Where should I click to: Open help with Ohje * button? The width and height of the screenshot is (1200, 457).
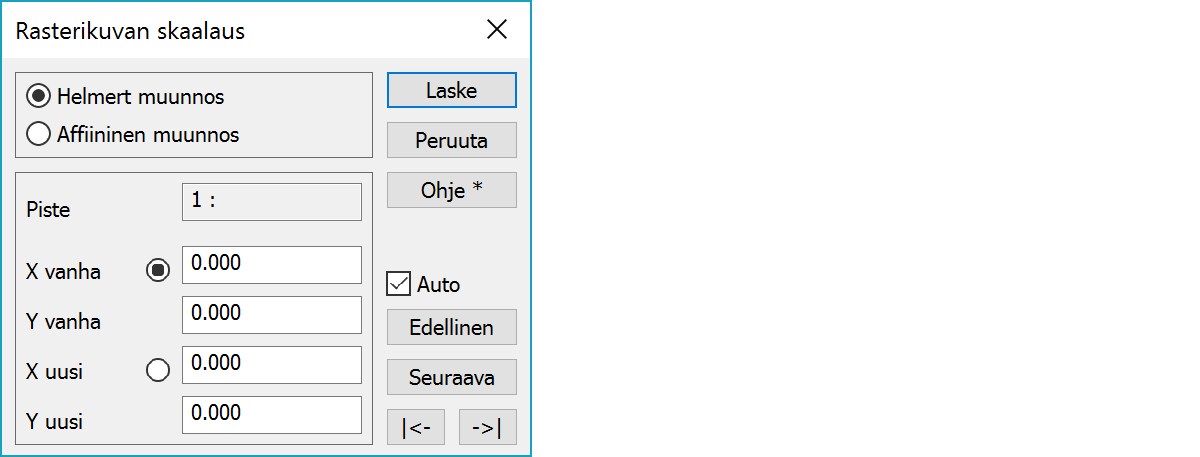(x=451, y=190)
